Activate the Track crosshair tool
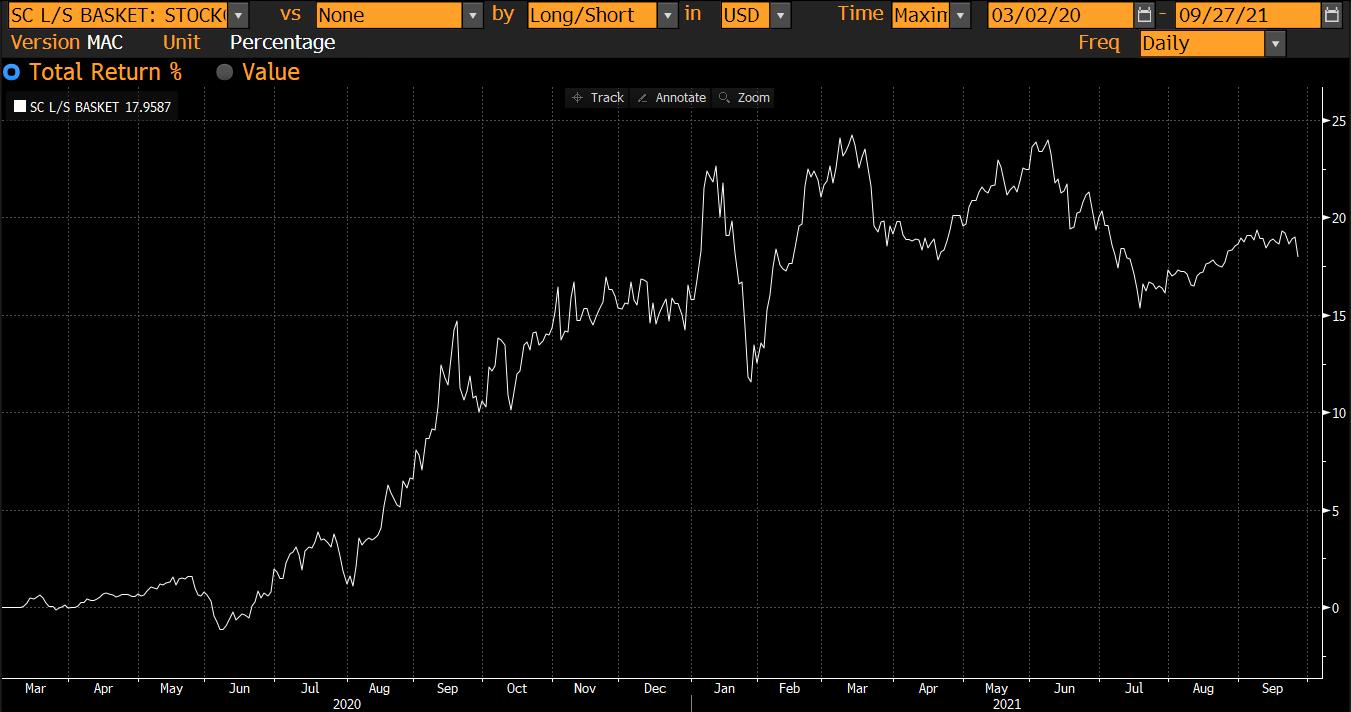The height and width of the screenshot is (712, 1351). (596, 97)
